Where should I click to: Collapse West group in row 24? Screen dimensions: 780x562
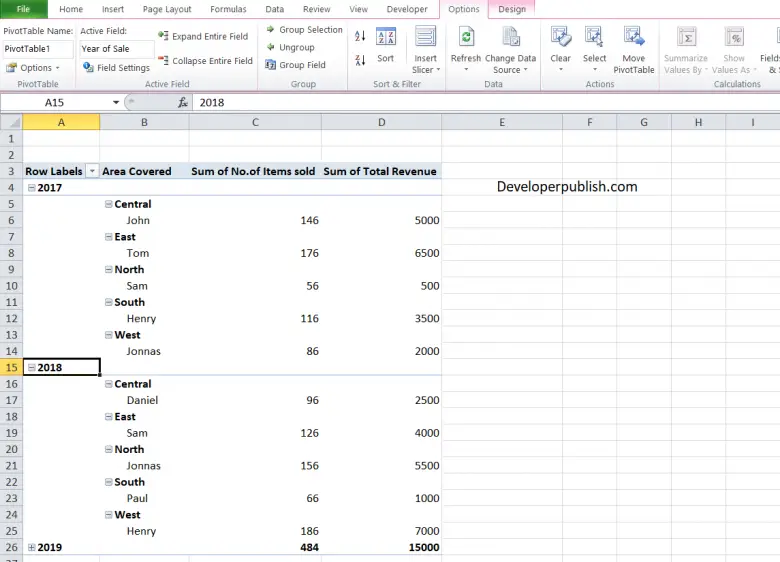click(x=108, y=515)
